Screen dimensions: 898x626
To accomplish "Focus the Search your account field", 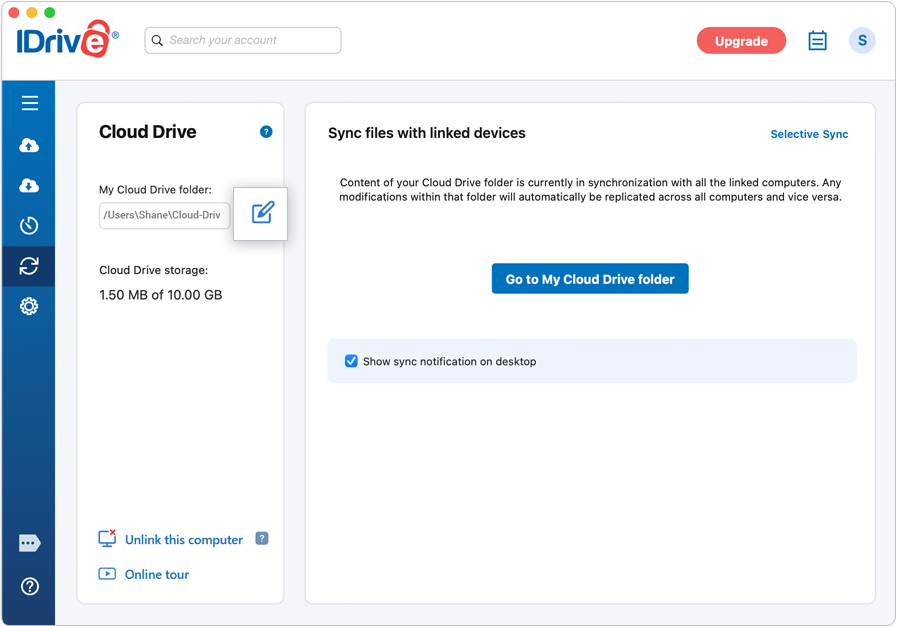I will click(243, 41).
